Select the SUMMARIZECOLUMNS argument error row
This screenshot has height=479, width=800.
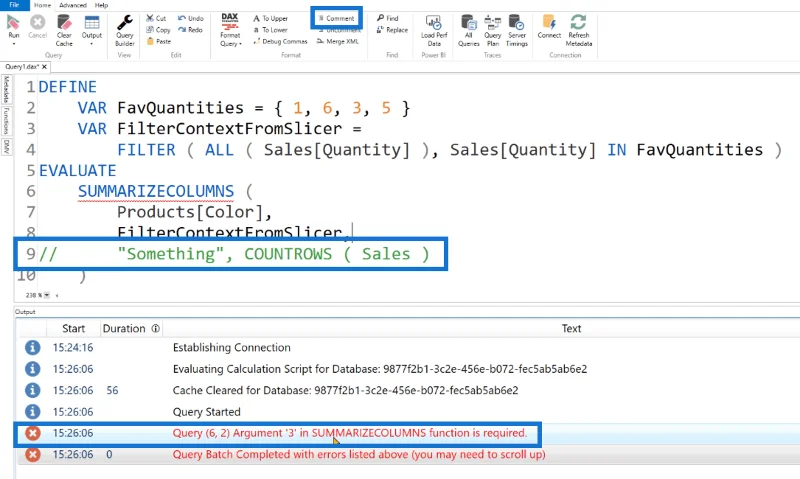408,433
